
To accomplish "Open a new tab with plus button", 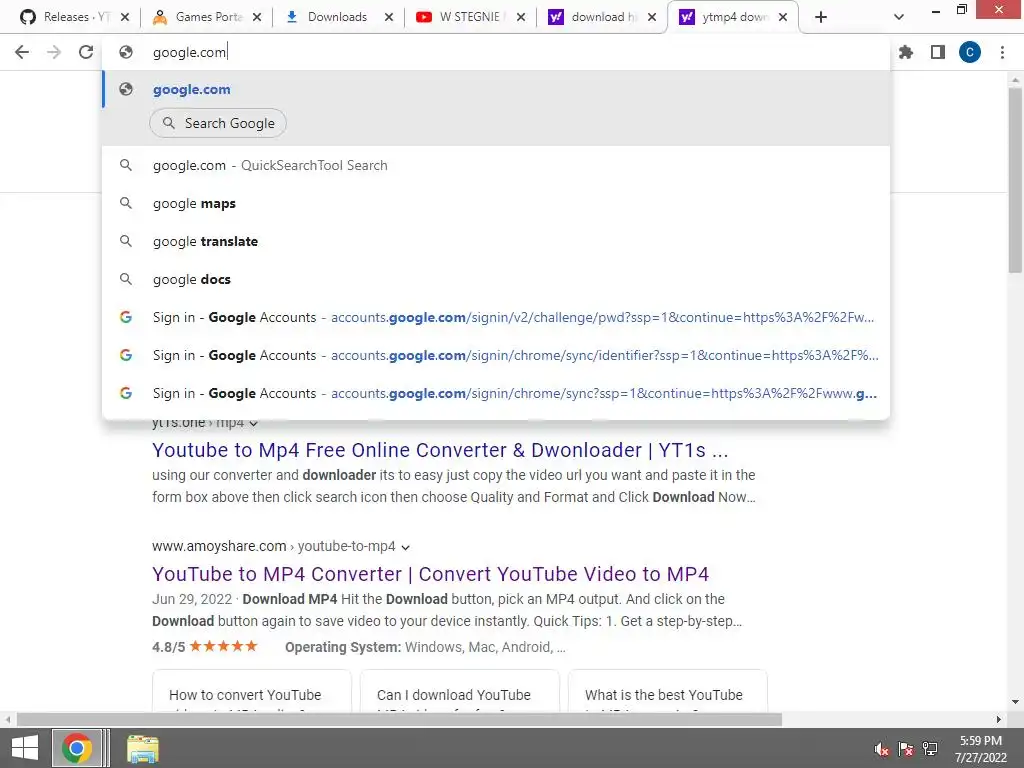I will (x=821, y=17).
